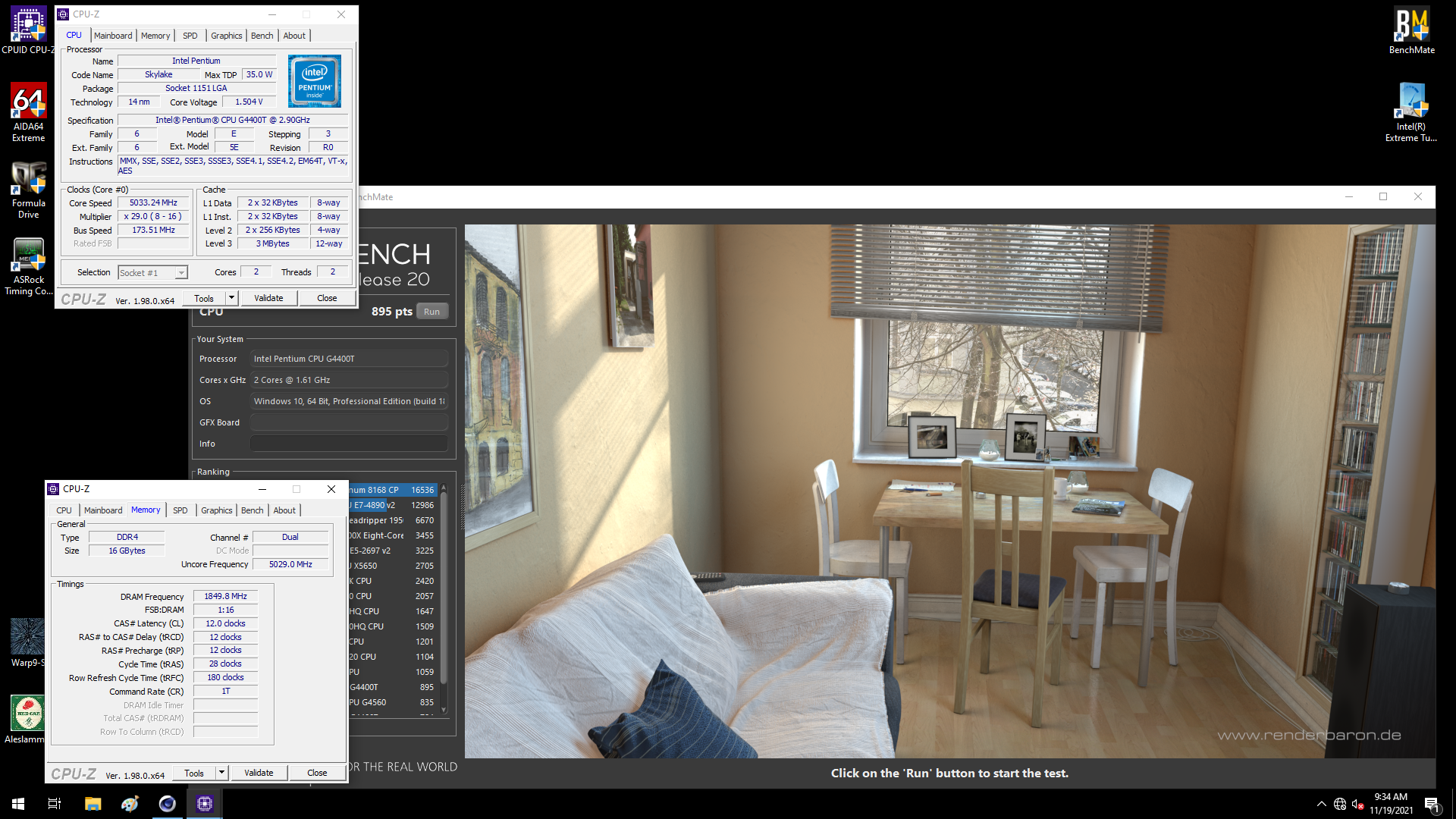Open Formula Drive desktop icon
This screenshot has width=1456, height=819.
tap(28, 190)
